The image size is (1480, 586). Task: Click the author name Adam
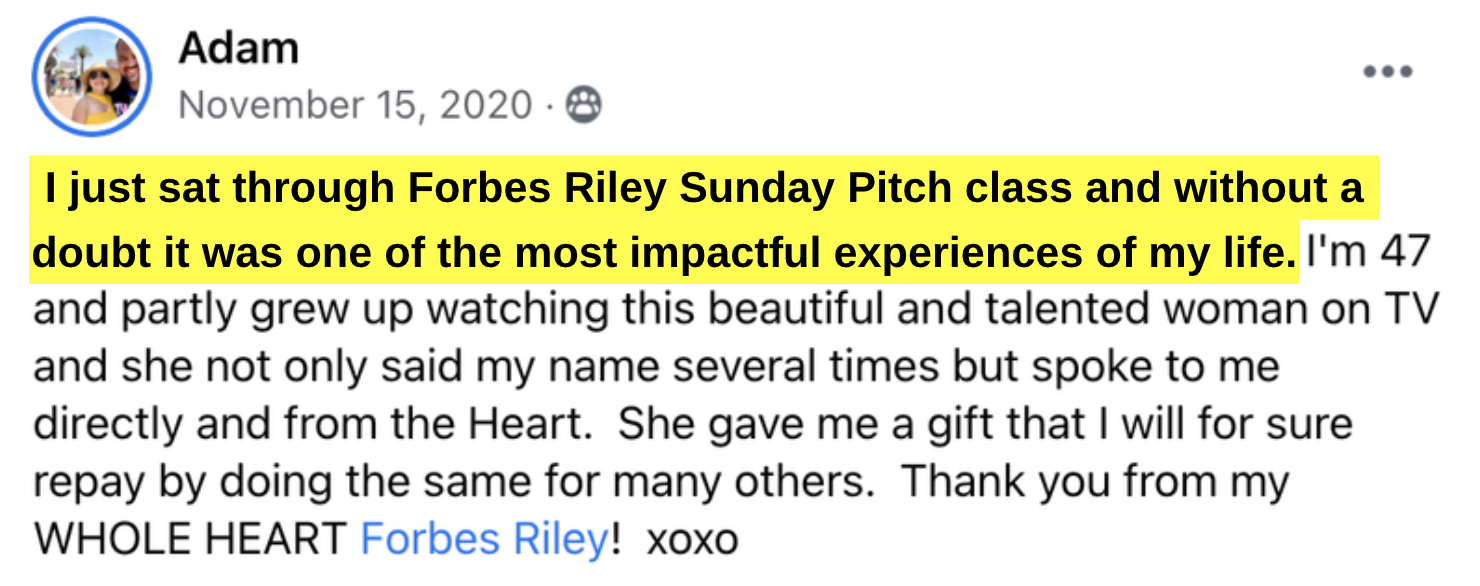tap(238, 48)
